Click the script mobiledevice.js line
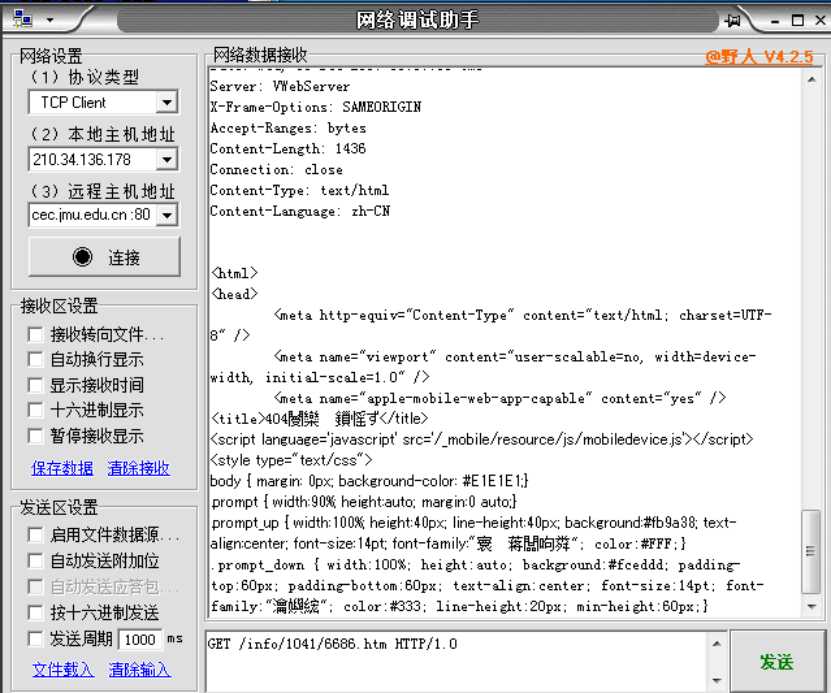 482,439
